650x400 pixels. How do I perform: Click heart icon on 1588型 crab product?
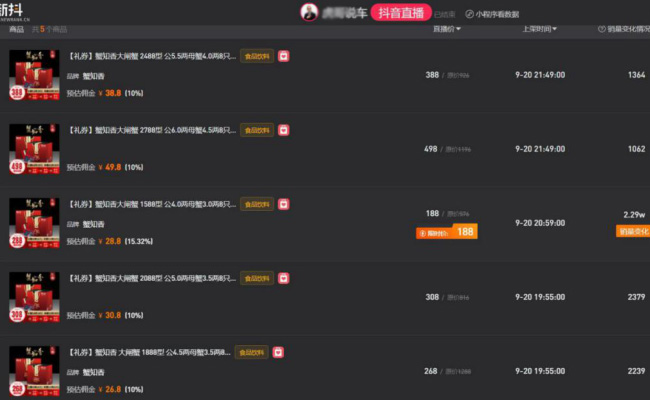(284, 204)
